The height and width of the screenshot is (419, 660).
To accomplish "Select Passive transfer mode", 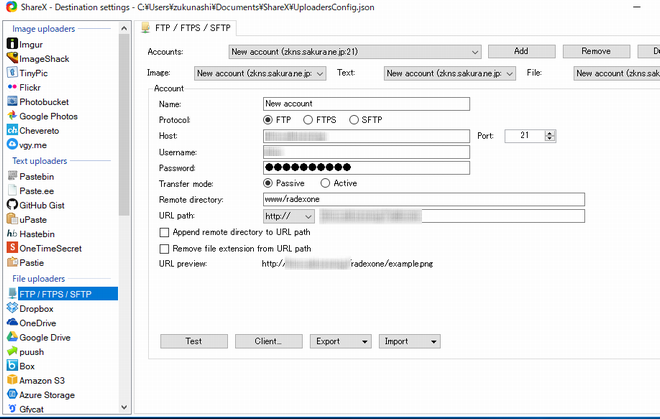I will click(268, 183).
